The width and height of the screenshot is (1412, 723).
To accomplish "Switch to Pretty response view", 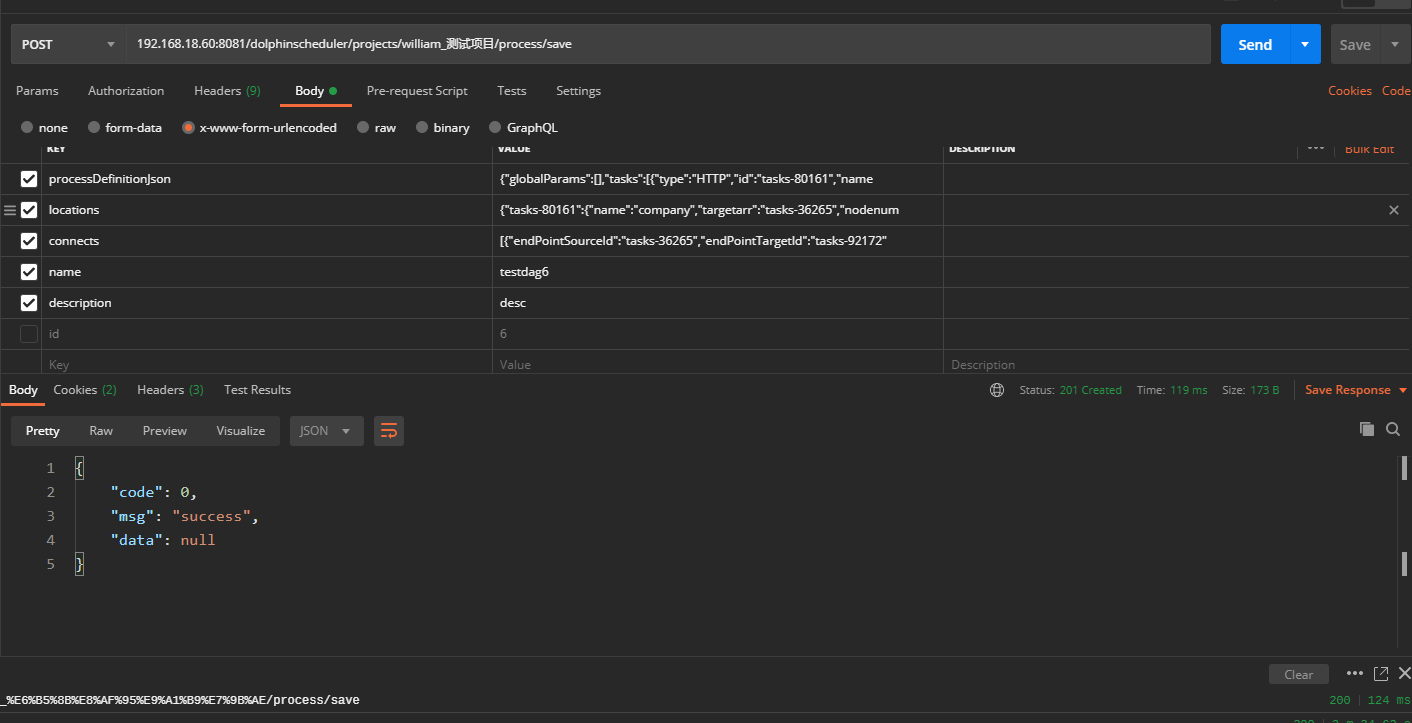I will click(43, 431).
